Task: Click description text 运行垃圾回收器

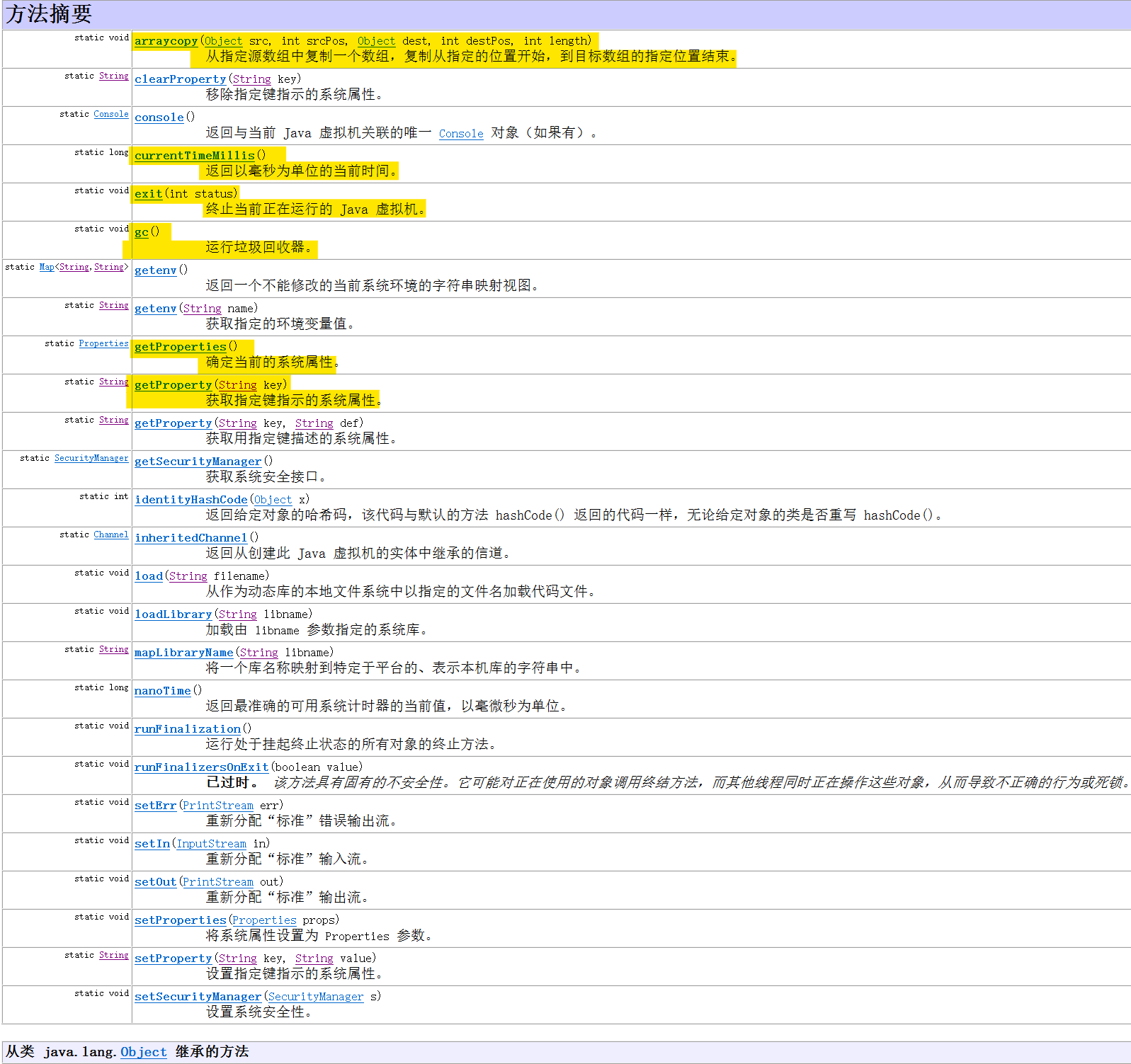Action: coord(258,247)
